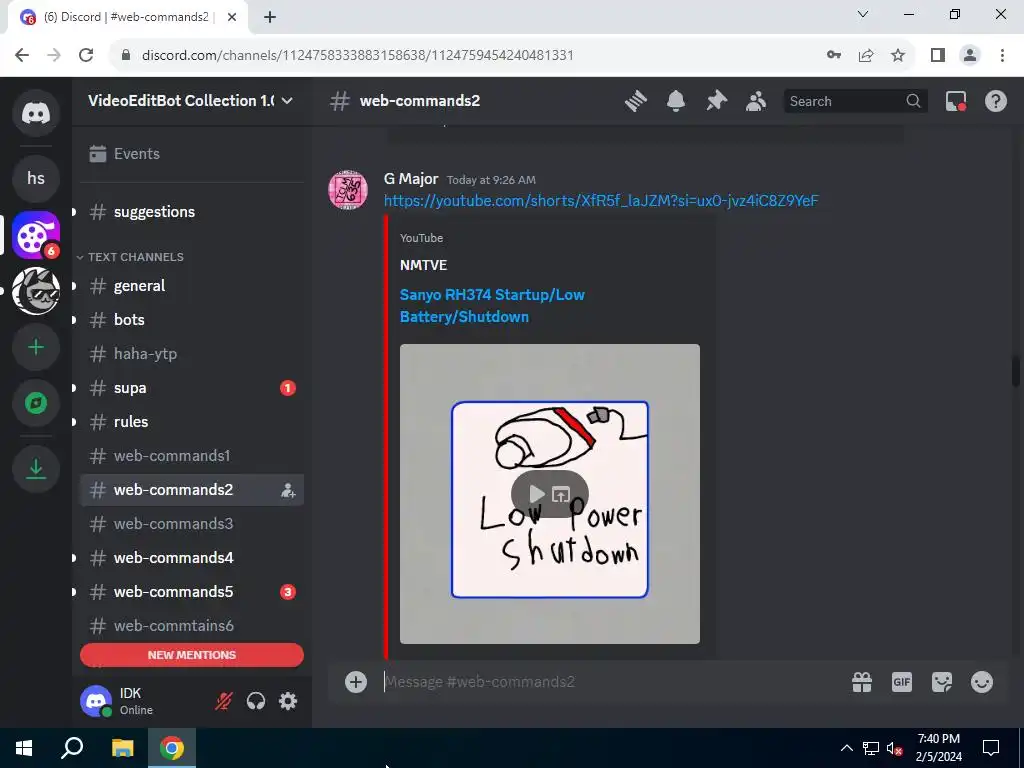
Task: Open the general channel
Action: (191, 286)
